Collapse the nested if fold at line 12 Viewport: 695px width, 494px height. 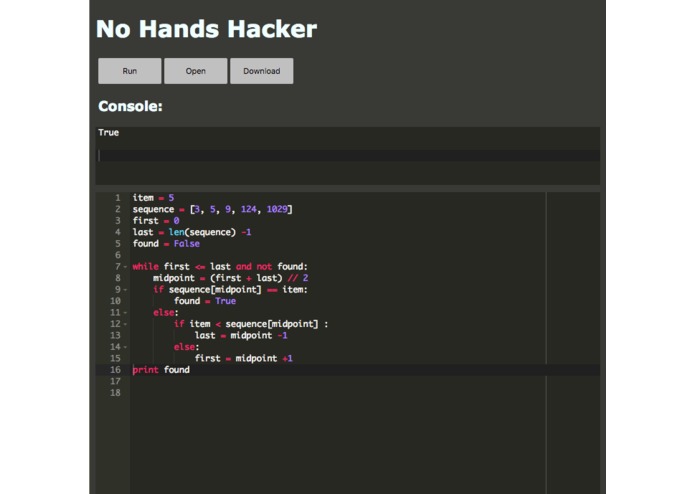(125, 324)
